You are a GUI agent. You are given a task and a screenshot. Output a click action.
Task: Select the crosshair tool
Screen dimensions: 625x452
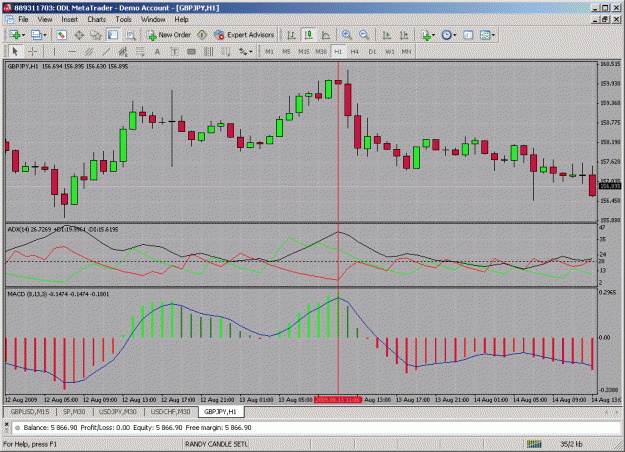[x=32, y=51]
